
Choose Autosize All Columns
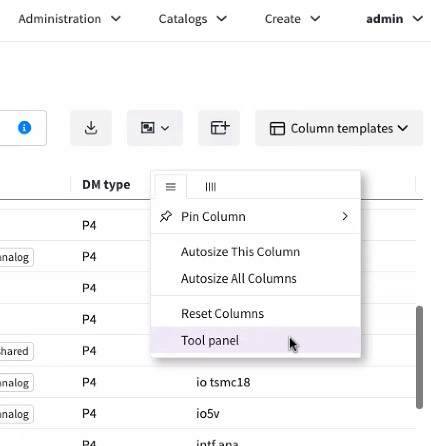coord(239,278)
